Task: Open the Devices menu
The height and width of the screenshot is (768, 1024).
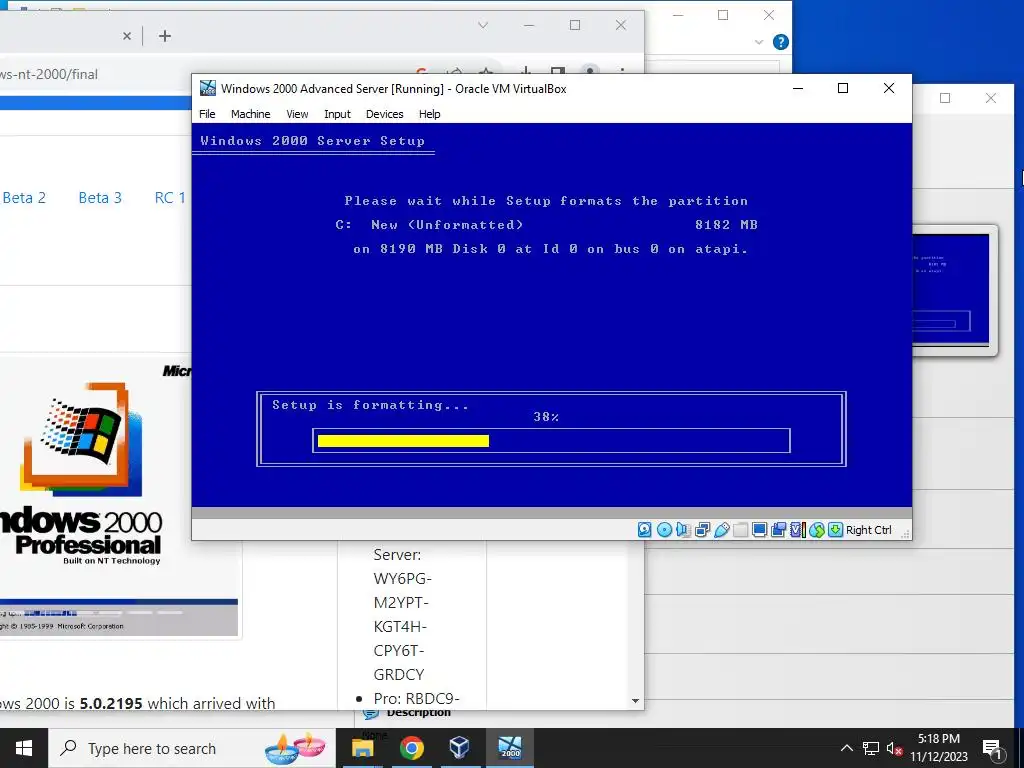Action: 385,114
